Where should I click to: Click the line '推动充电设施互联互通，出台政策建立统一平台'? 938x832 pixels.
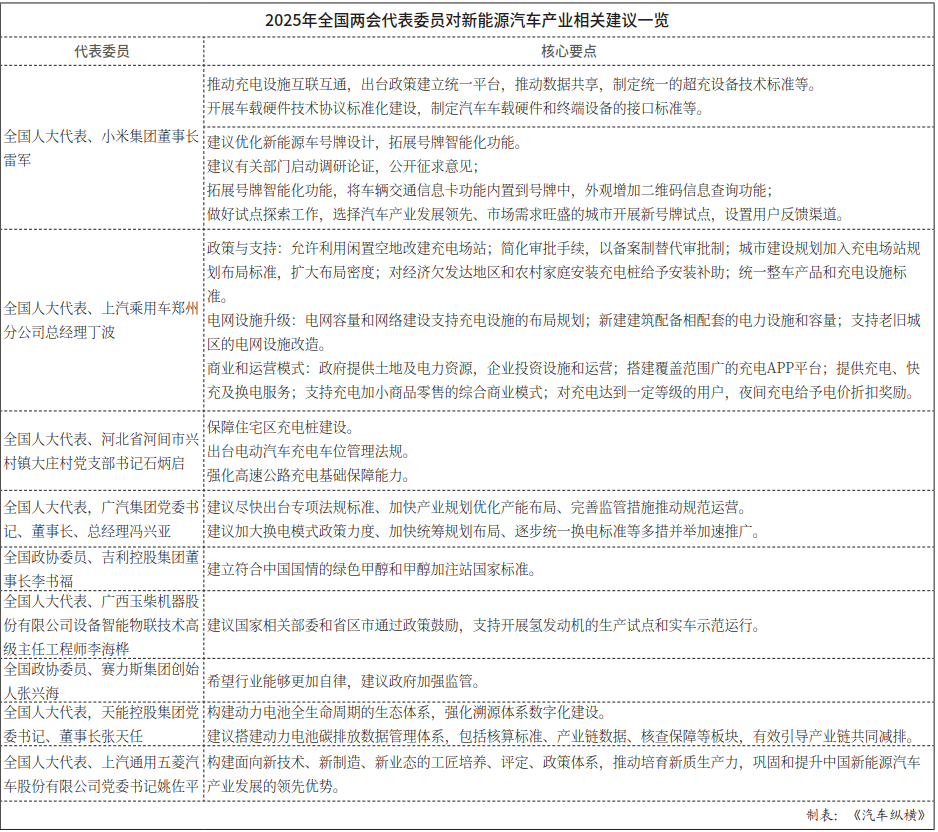point(511,84)
